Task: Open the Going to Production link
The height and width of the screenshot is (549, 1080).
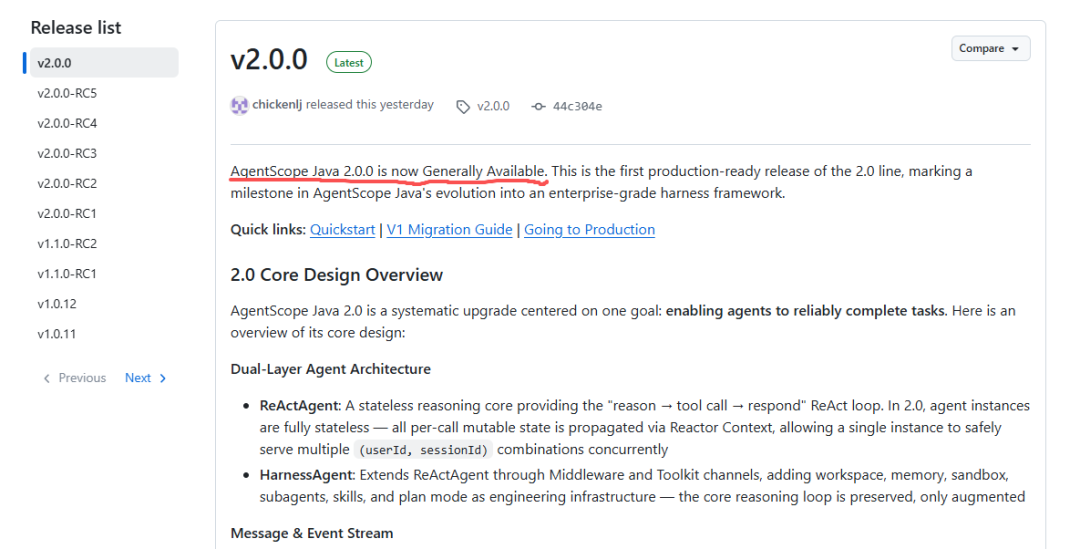Action: (x=590, y=229)
